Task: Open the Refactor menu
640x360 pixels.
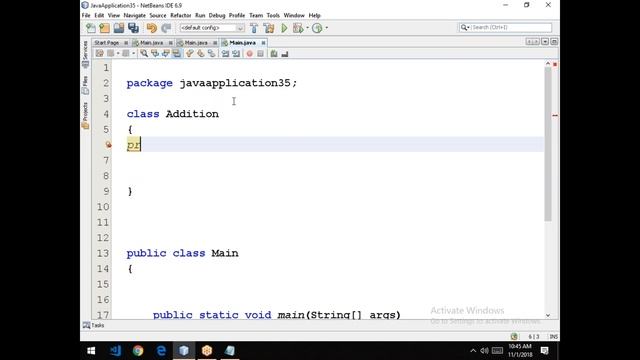Action: (x=181, y=16)
